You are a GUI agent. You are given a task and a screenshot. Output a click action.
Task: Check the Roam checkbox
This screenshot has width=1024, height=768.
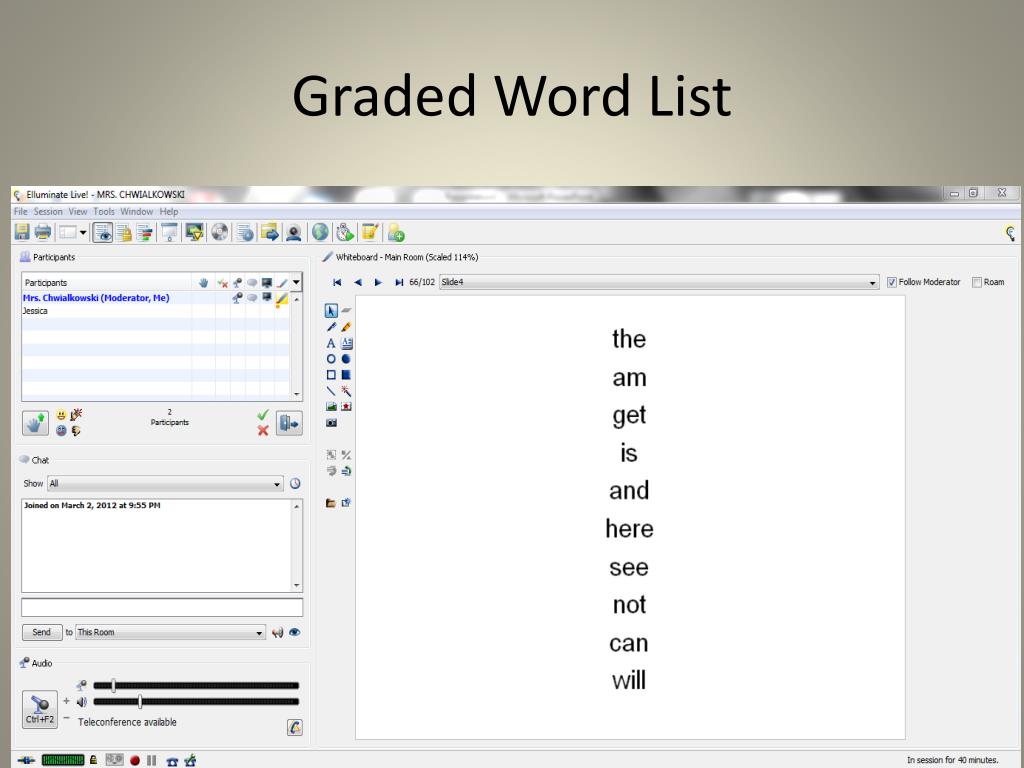tap(977, 282)
